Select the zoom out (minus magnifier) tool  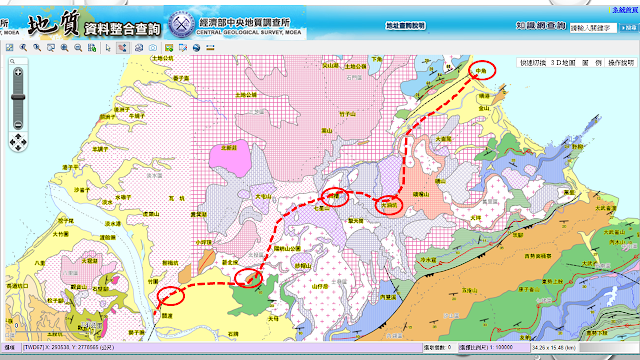[78, 48]
